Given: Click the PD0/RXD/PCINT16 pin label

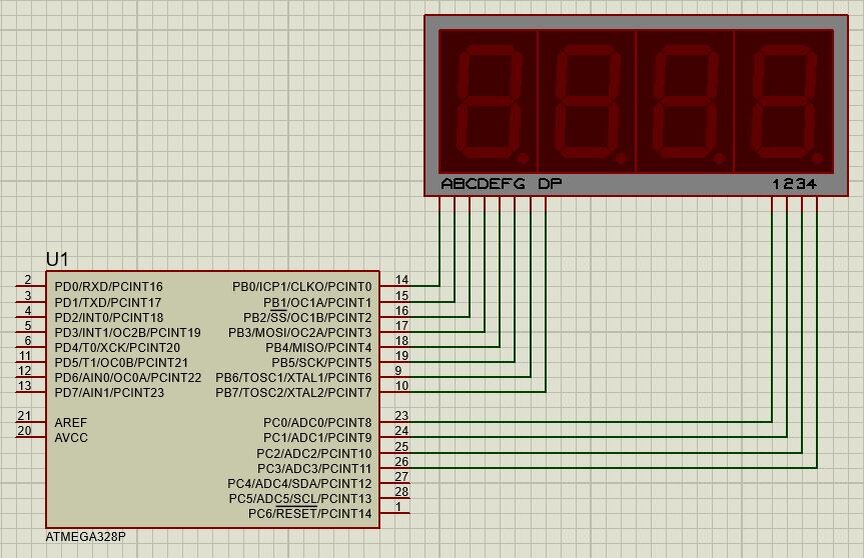Looking at the screenshot, I should coord(109,287).
